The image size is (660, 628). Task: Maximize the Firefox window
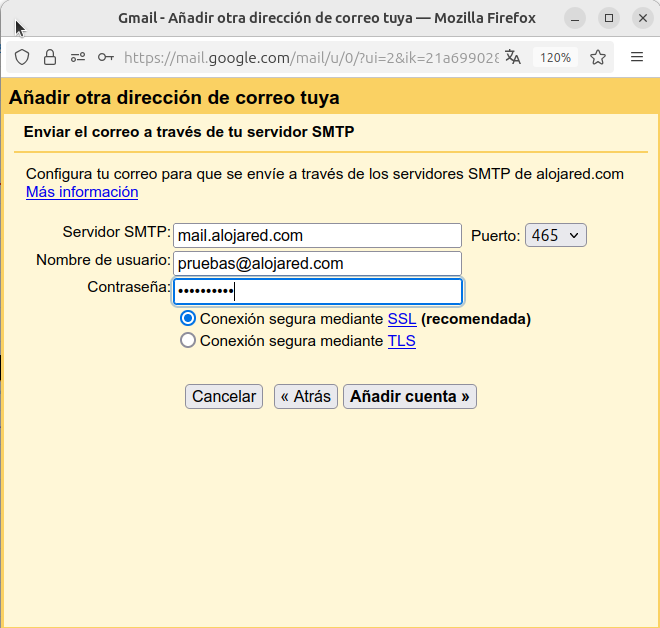pos(609,18)
